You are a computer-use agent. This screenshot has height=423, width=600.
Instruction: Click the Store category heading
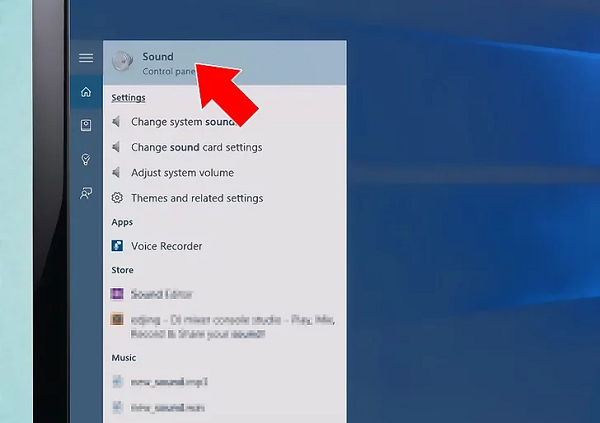click(x=123, y=270)
